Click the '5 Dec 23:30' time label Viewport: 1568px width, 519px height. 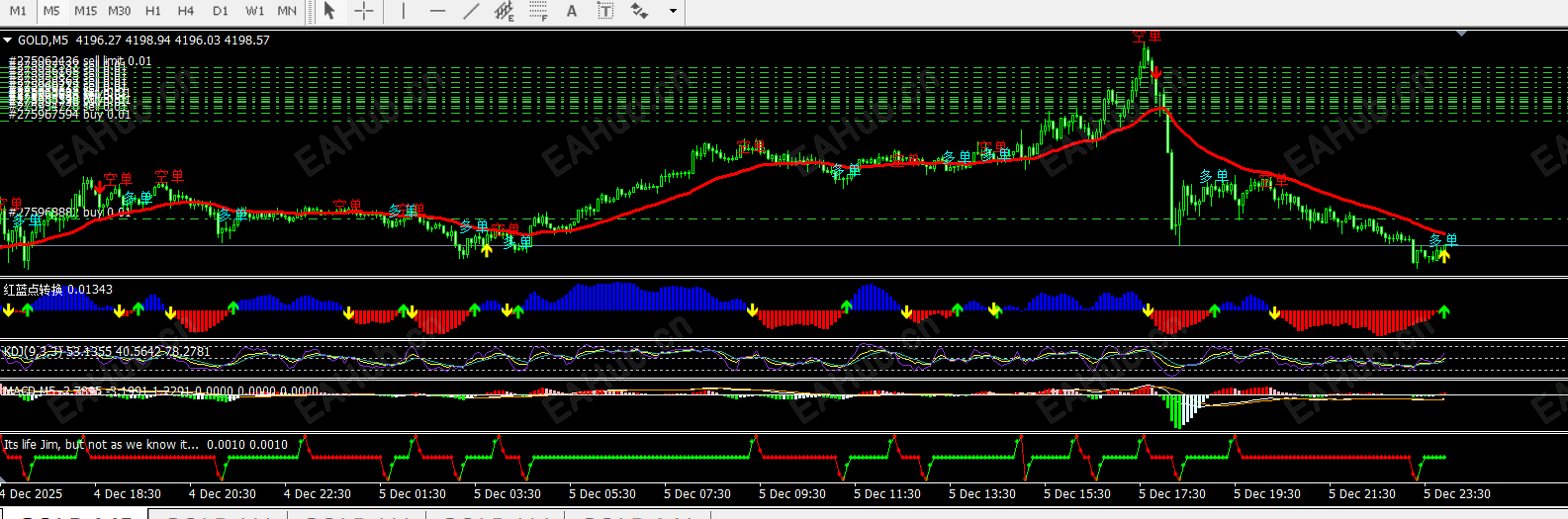pyautogui.click(x=1457, y=494)
